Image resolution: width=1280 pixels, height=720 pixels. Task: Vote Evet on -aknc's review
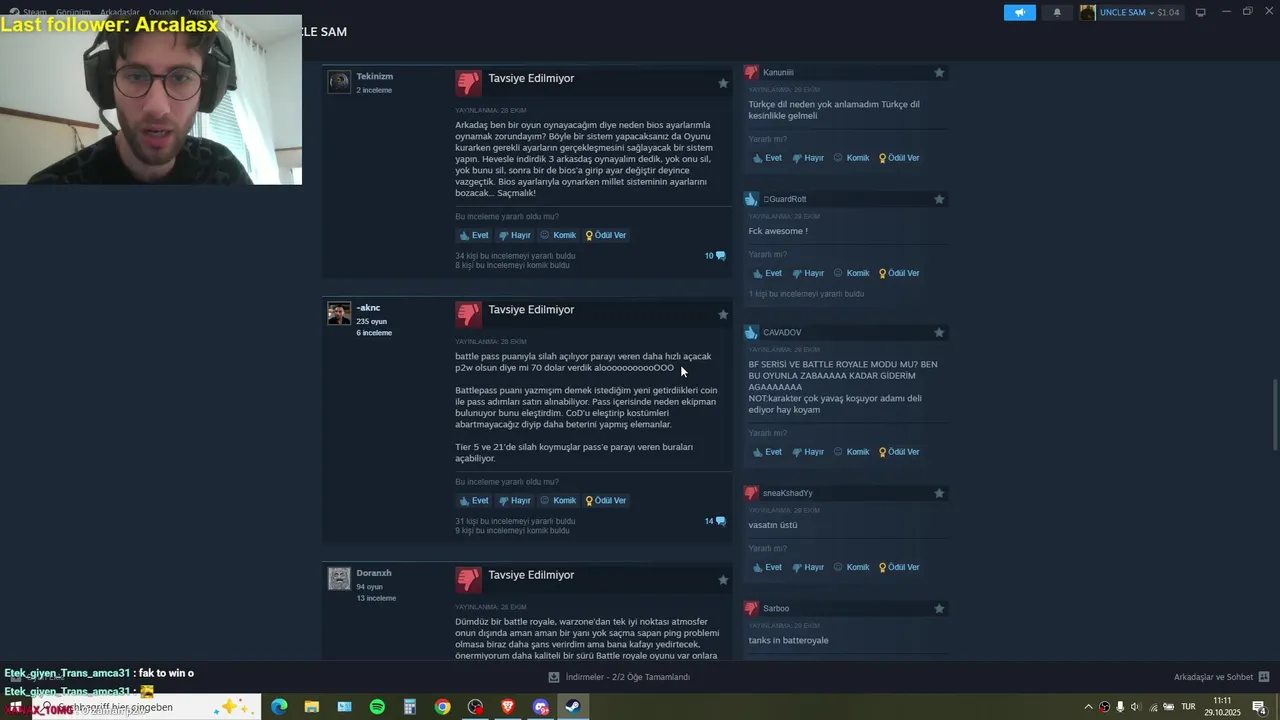click(x=474, y=500)
